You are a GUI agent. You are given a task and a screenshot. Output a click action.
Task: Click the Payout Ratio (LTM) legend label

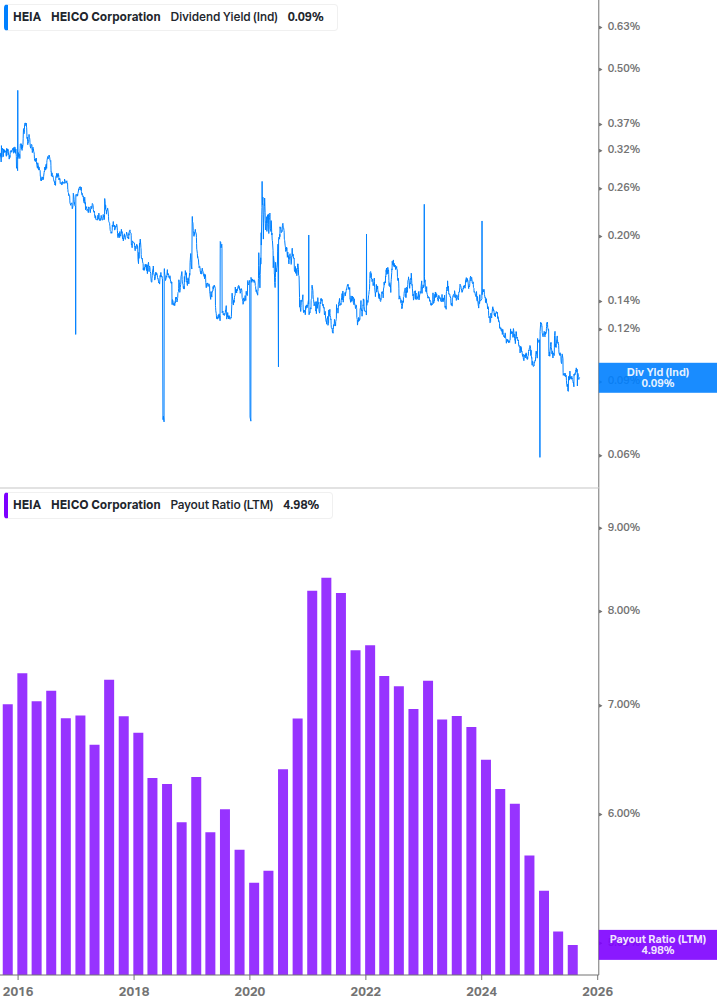(x=222, y=505)
